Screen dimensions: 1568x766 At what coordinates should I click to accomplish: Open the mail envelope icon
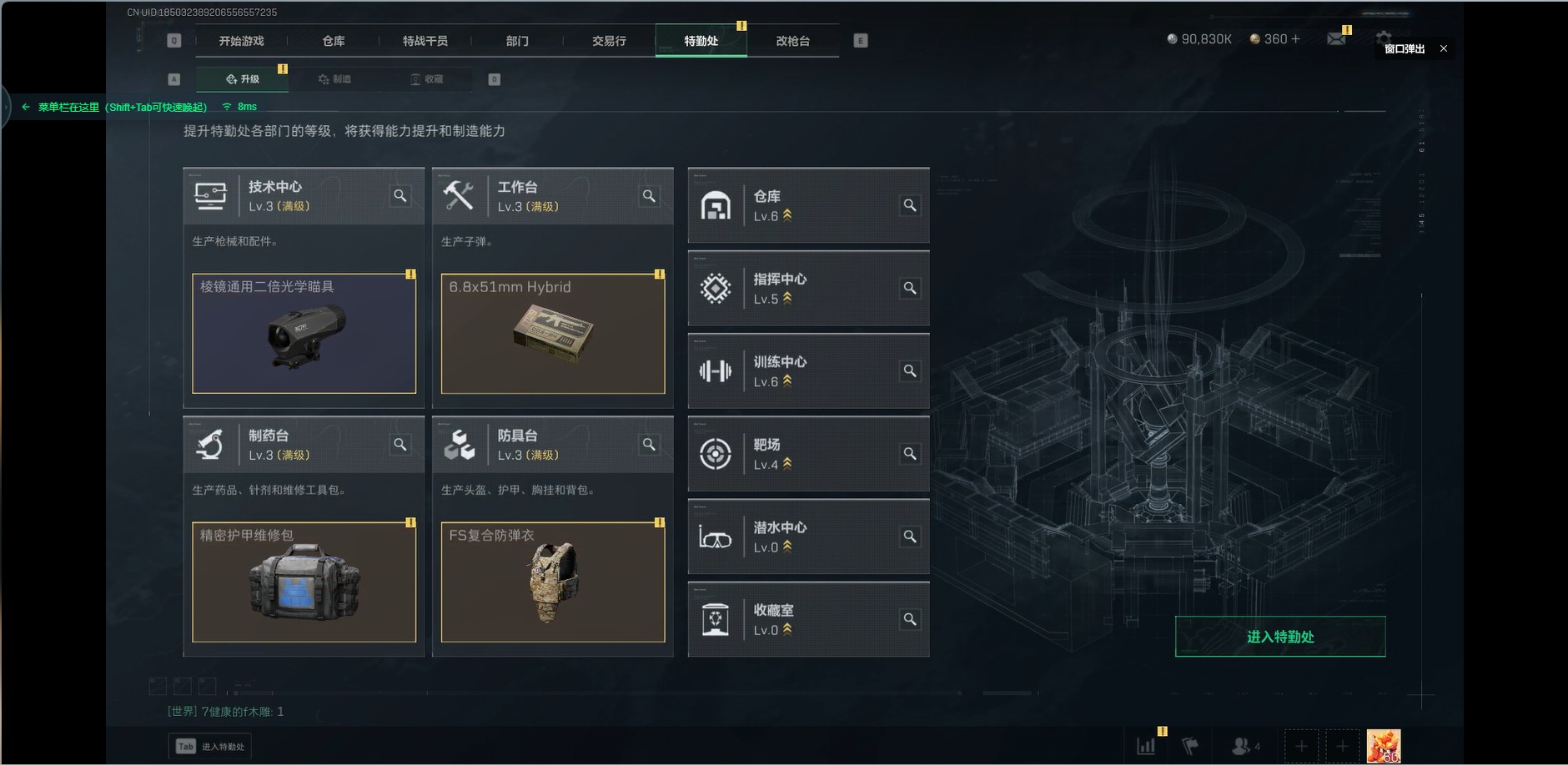(x=1336, y=38)
